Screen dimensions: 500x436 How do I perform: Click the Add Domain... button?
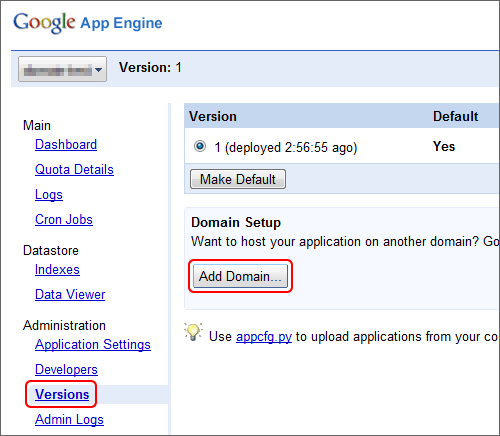(240, 276)
